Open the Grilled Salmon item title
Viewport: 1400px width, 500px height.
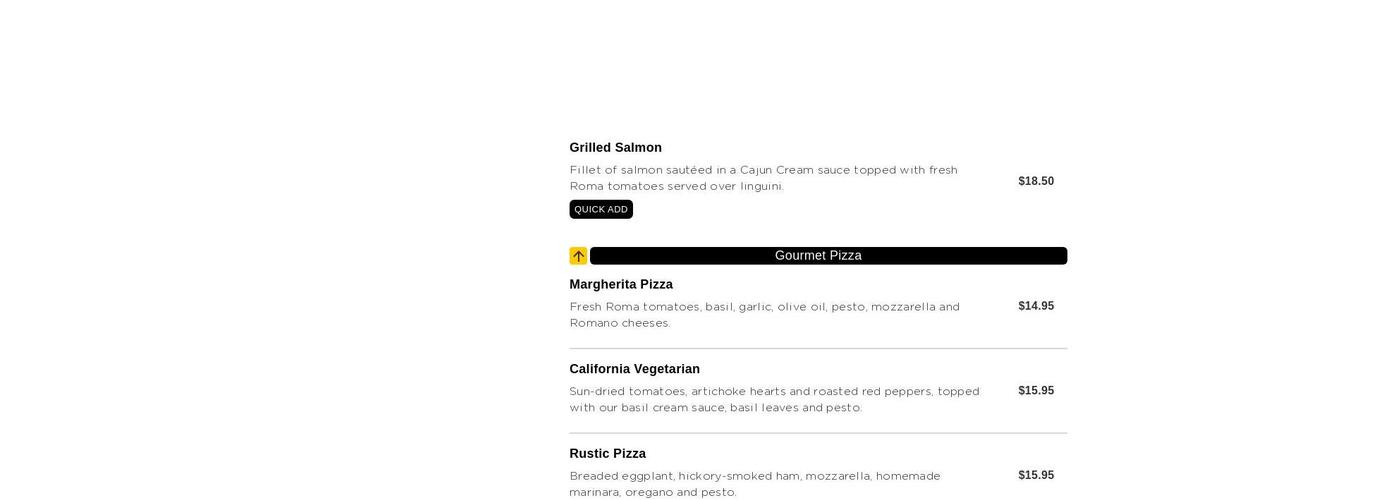pos(615,148)
